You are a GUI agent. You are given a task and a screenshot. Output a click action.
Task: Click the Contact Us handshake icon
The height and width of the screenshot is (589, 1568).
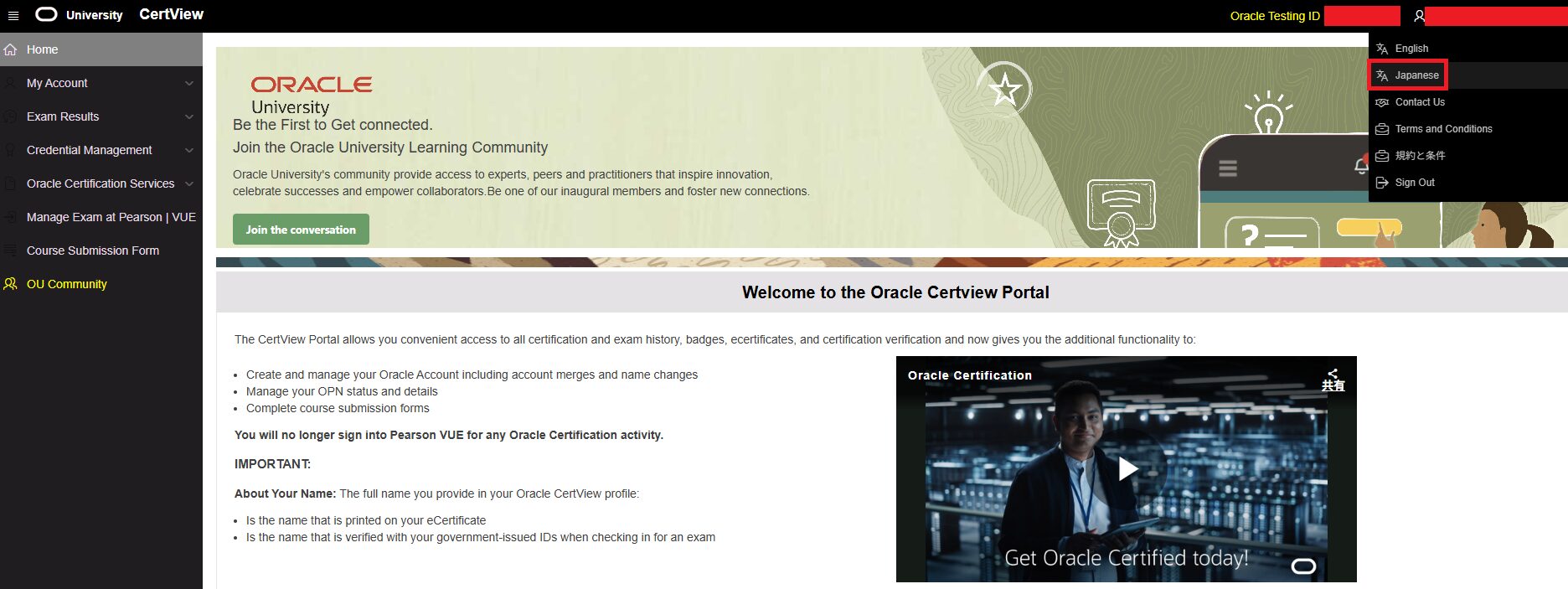point(1382,102)
